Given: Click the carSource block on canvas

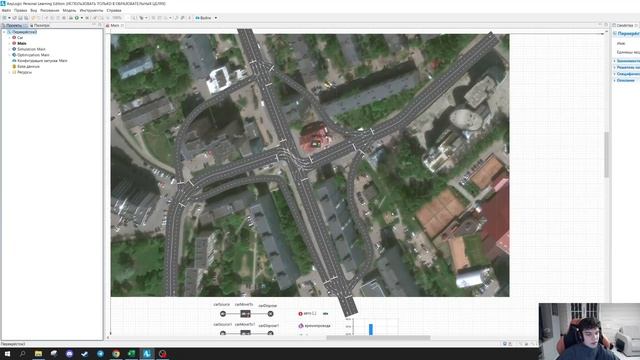Looking at the screenshot, I should (x=223, y=314).
